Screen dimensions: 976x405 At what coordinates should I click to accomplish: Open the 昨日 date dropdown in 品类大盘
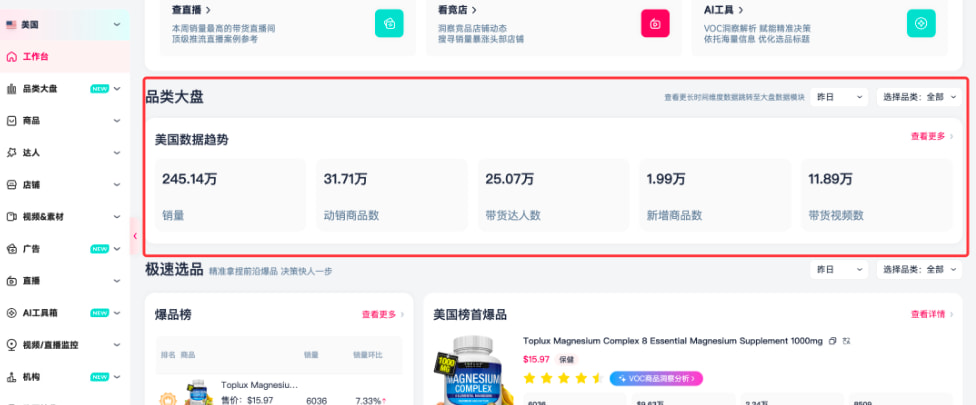click(839, 97)
